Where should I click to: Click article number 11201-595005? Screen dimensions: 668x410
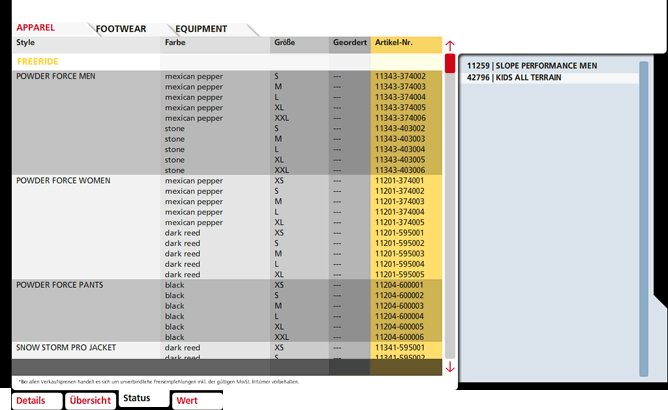click(x=400, y=274)
